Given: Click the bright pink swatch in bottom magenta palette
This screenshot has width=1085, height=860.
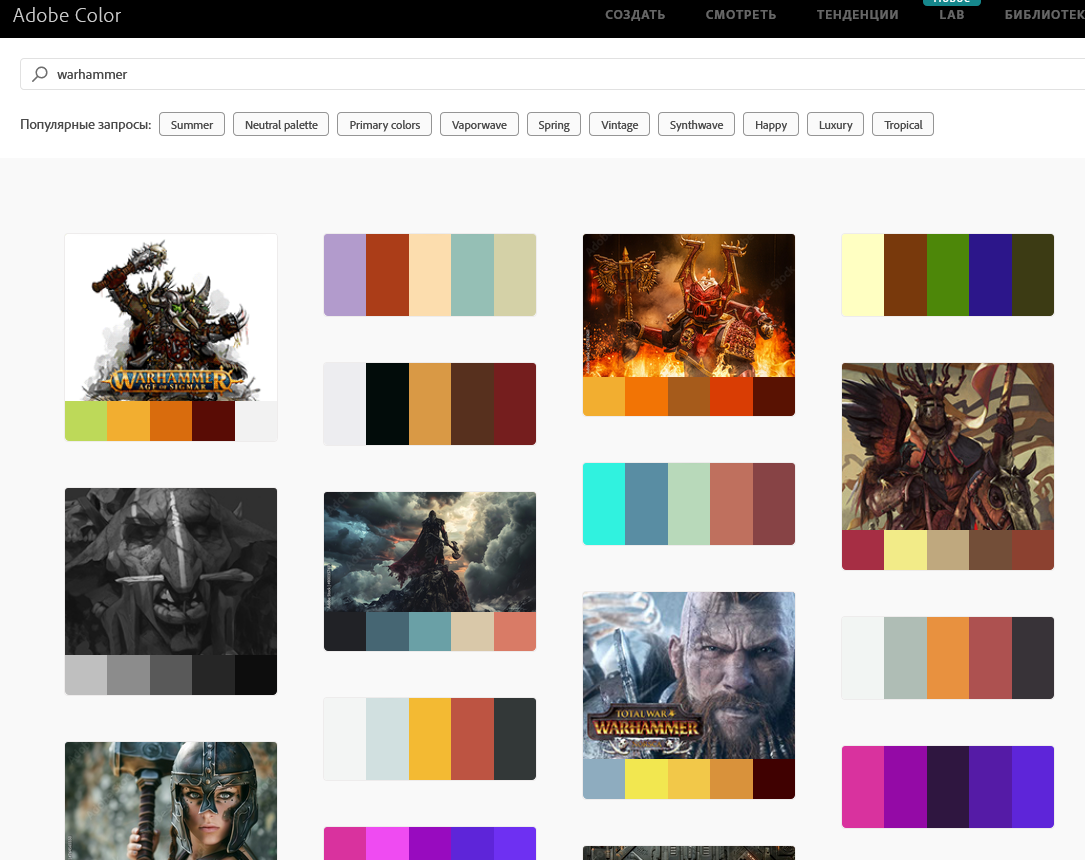Looking at the screenshot, I should click(388, 843).
